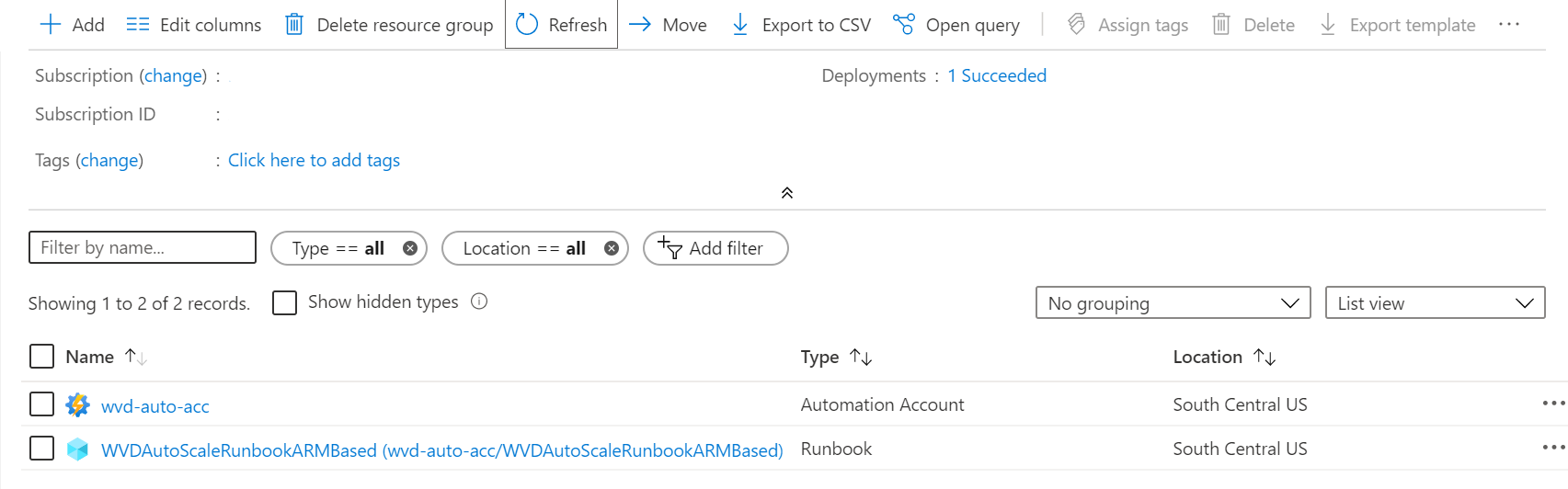
Task: Open the Open query icon
Action: (x=904, y=25)
